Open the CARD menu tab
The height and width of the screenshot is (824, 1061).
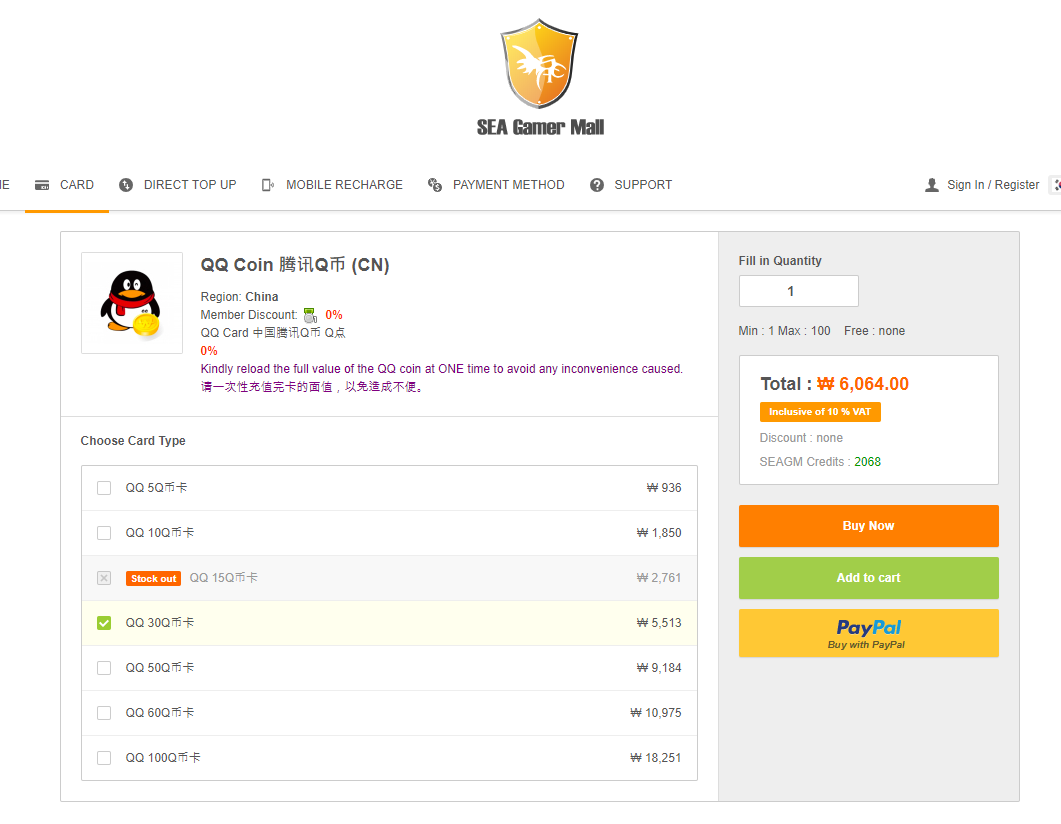point(65,185)
